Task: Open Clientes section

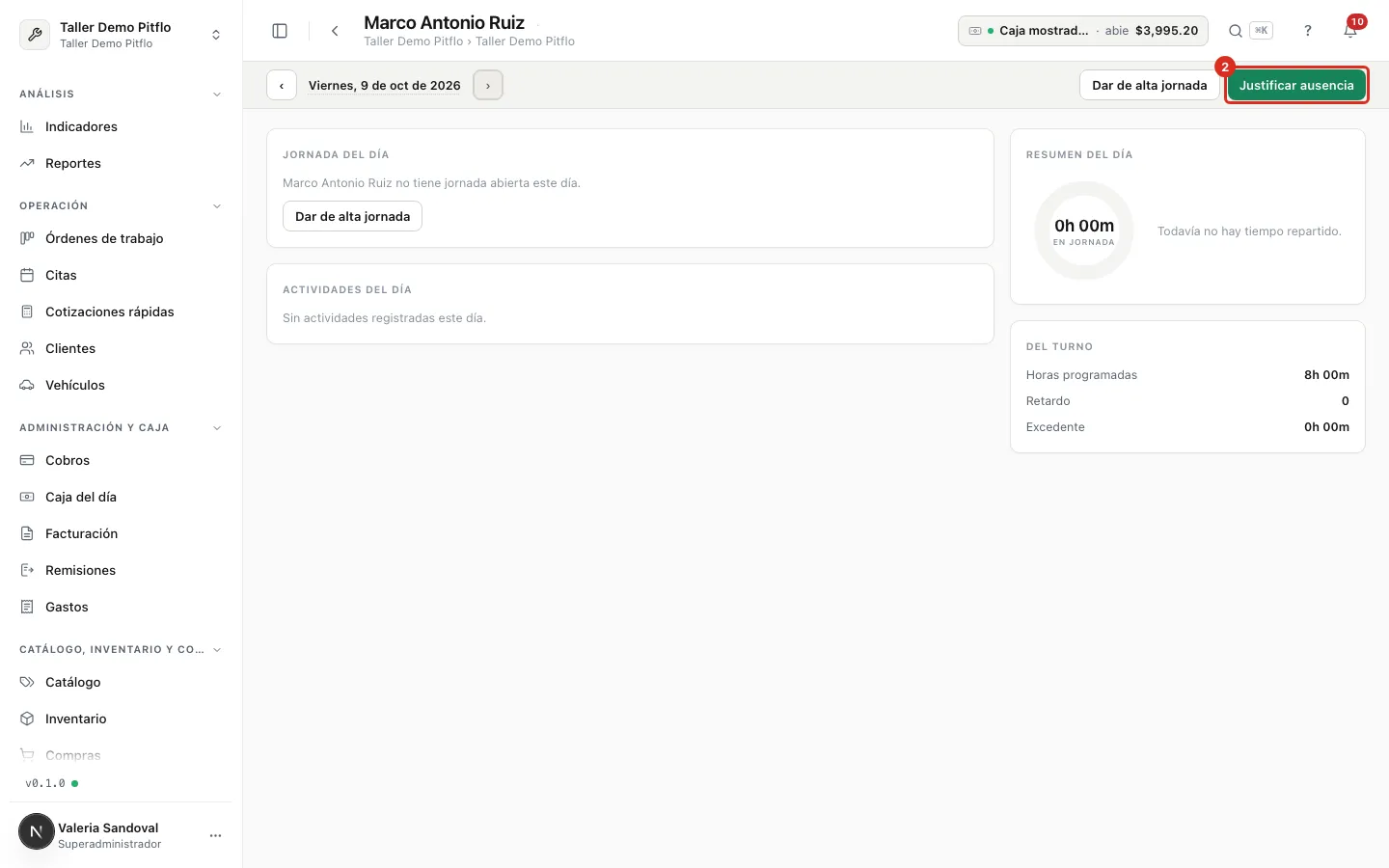Action: pyautogui.click(x=121, y=348)
